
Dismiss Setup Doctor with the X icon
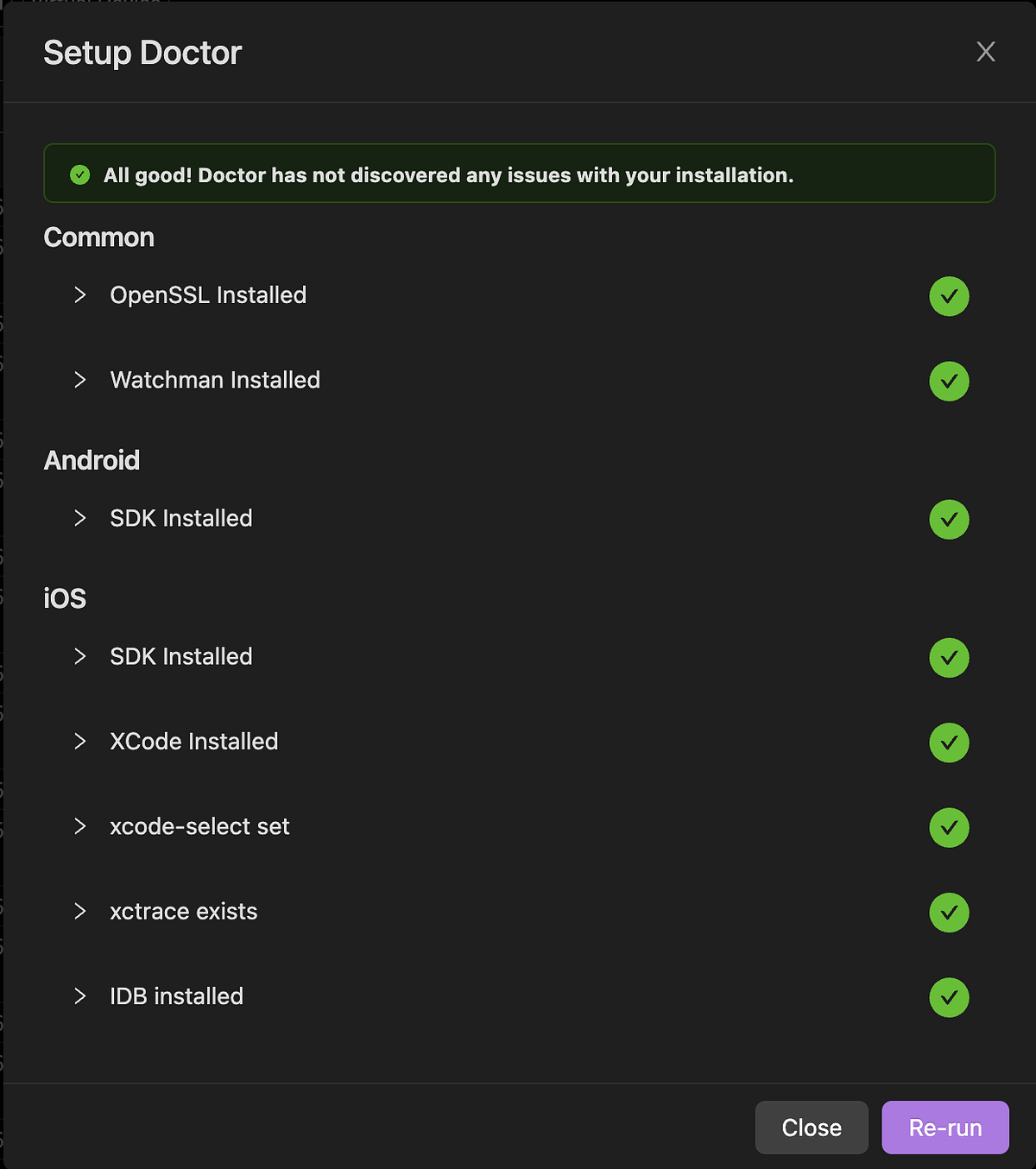point(985,52)
